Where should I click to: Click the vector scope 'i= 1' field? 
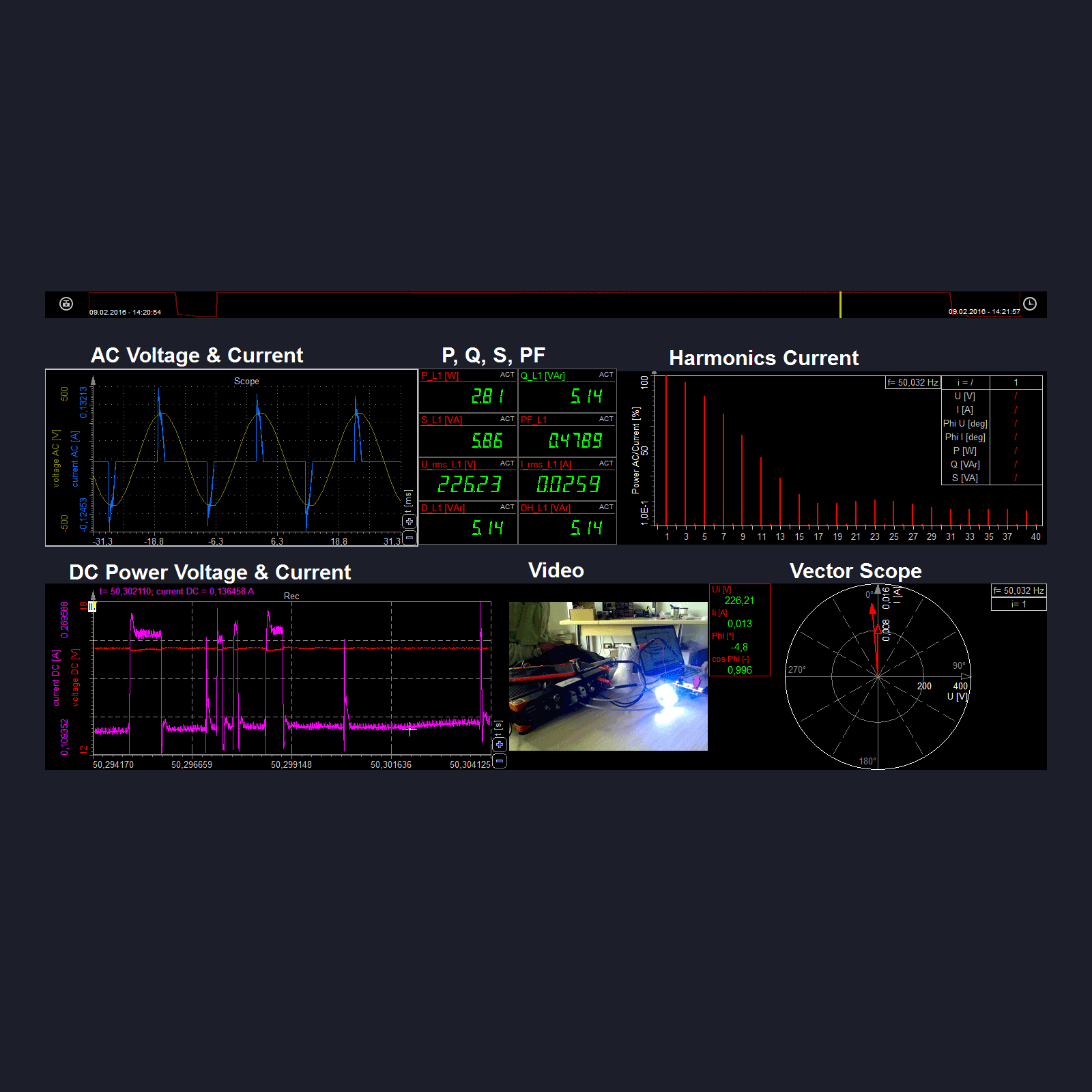(1018, 605)
